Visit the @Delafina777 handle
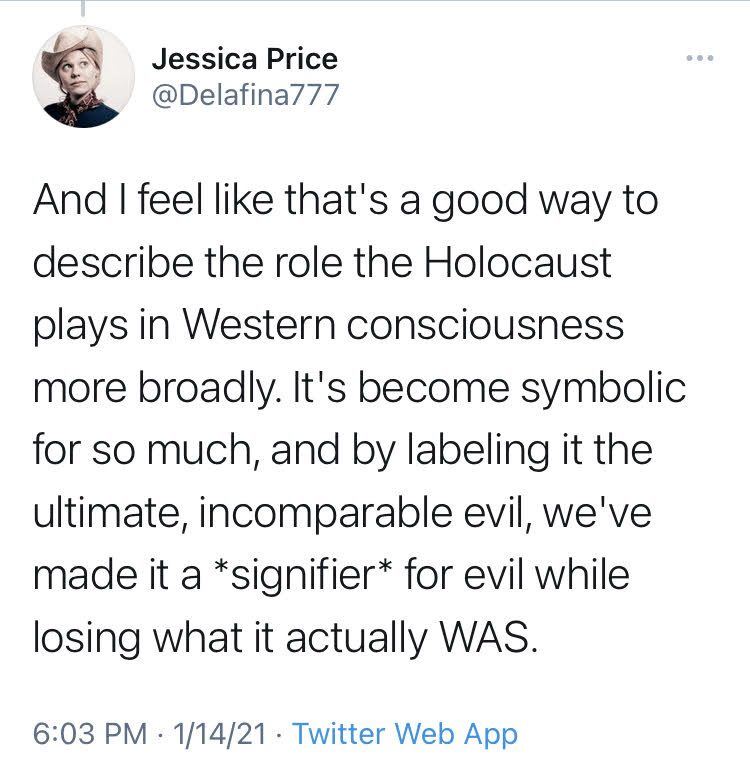 tap(245, 95)
